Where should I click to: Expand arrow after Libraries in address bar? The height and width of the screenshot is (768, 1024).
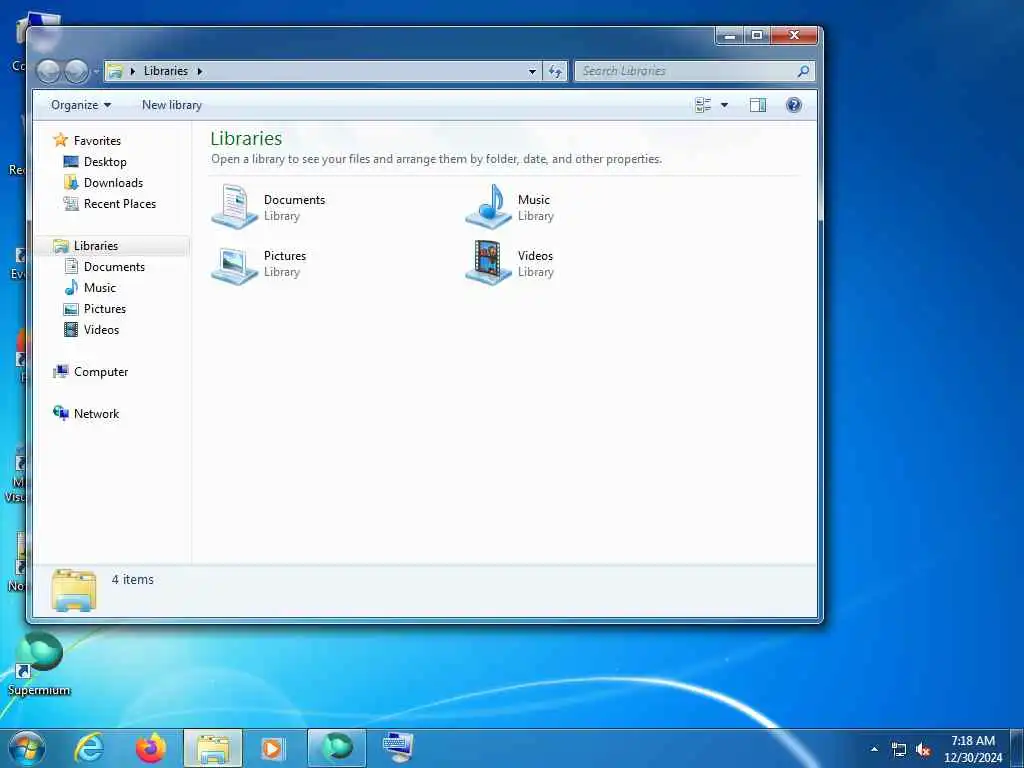tap(200, 71)
